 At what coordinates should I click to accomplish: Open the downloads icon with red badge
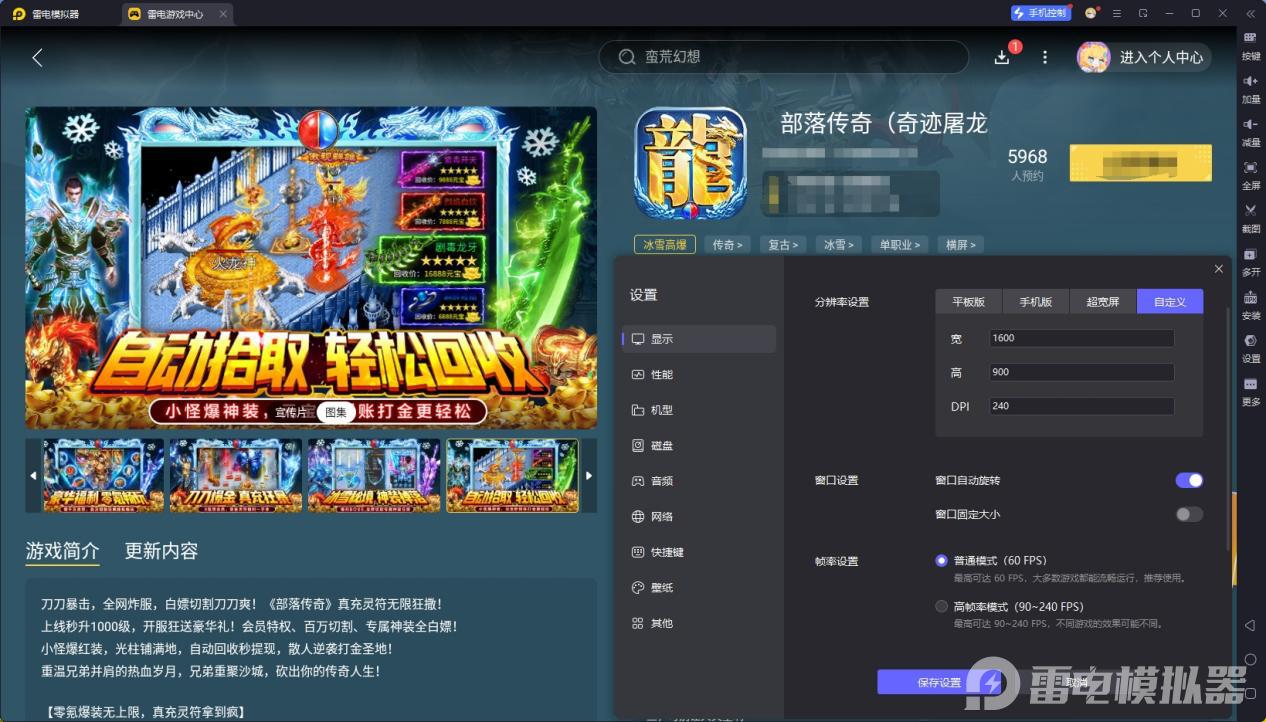[x=1002, y=57]
